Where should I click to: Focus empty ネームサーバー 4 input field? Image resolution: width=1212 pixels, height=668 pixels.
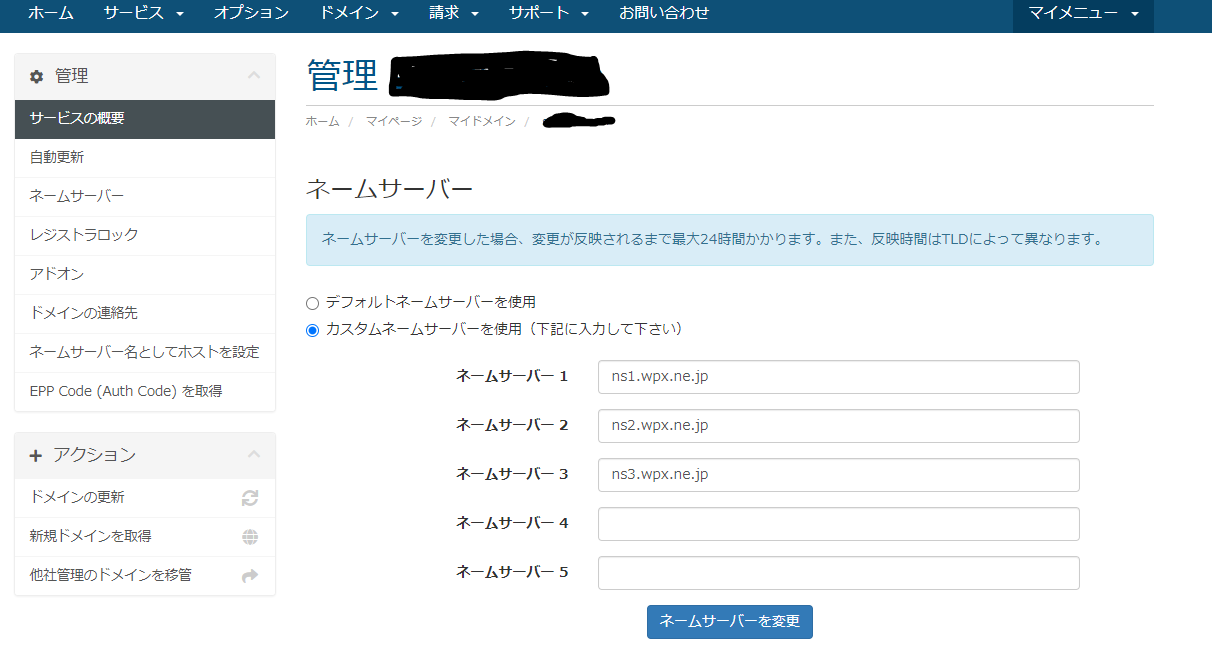click(x=839, y=524)
